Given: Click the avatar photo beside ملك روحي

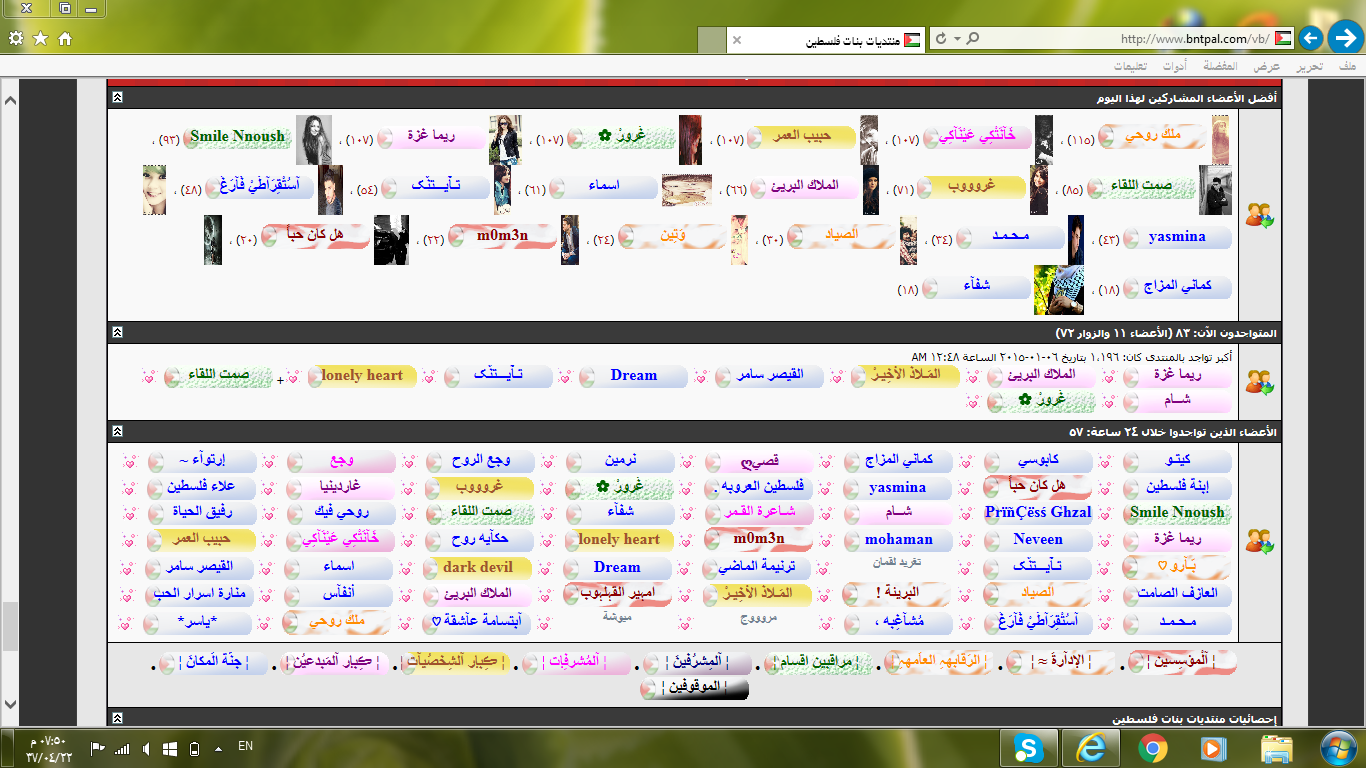Looking at the screenshot, I should (1221, 139).
